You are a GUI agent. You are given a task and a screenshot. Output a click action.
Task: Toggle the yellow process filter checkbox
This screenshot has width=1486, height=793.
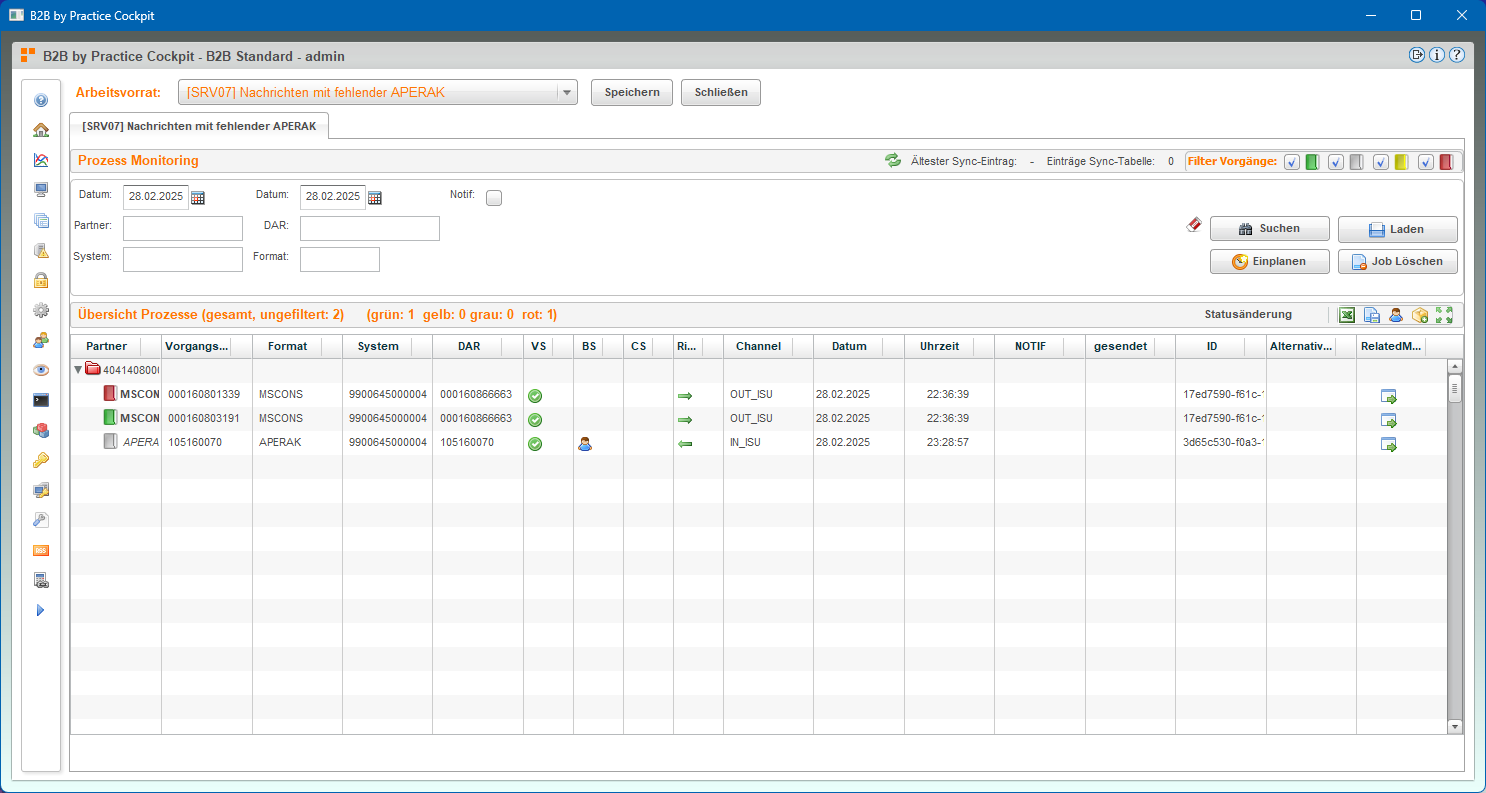pos(1380,162)
